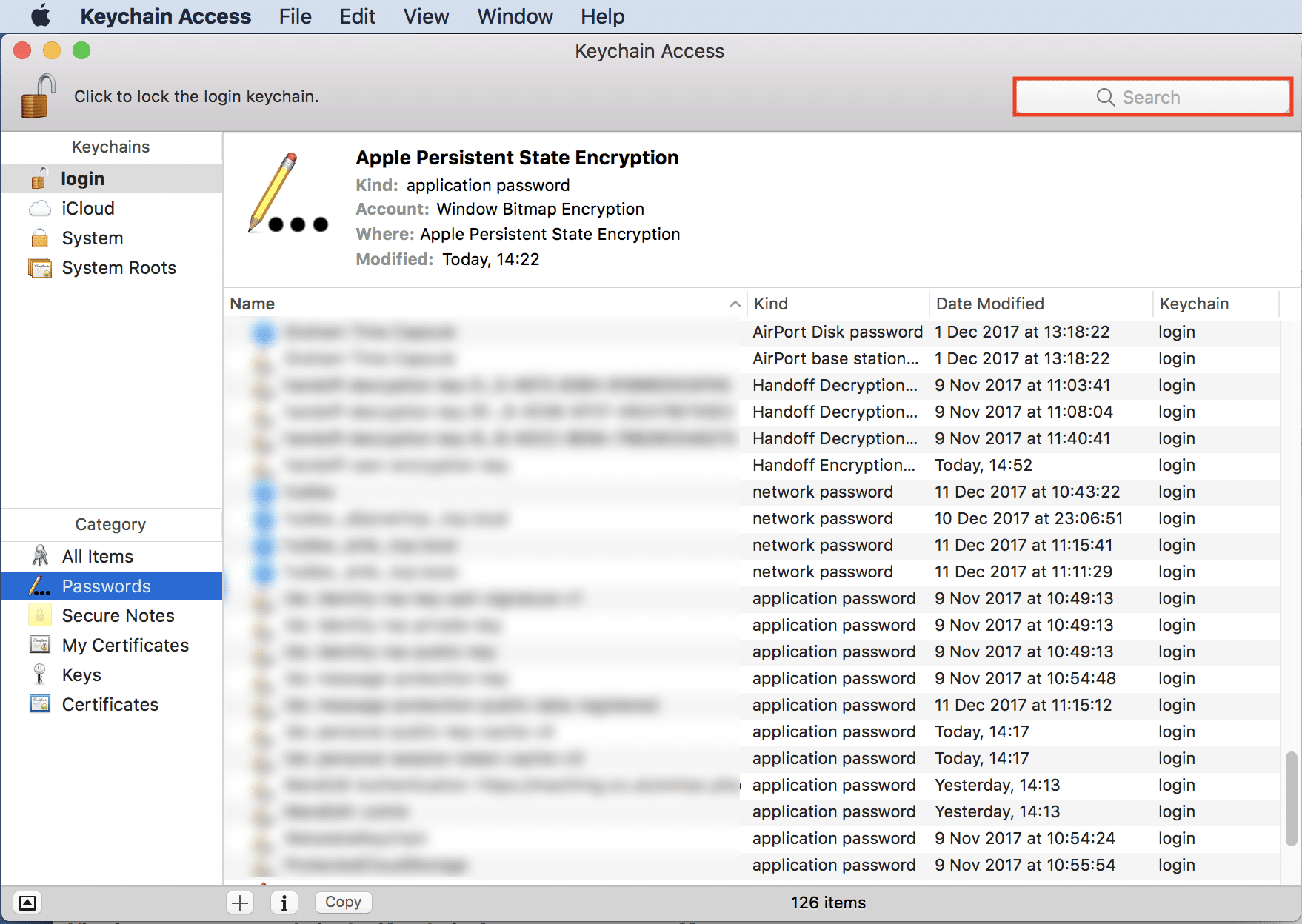Image resolution: width=1302 pixels, height=924 pixels.
Task: Select network password dated 10:43:22
Action: pyautogui.click(x=752, y=492)
